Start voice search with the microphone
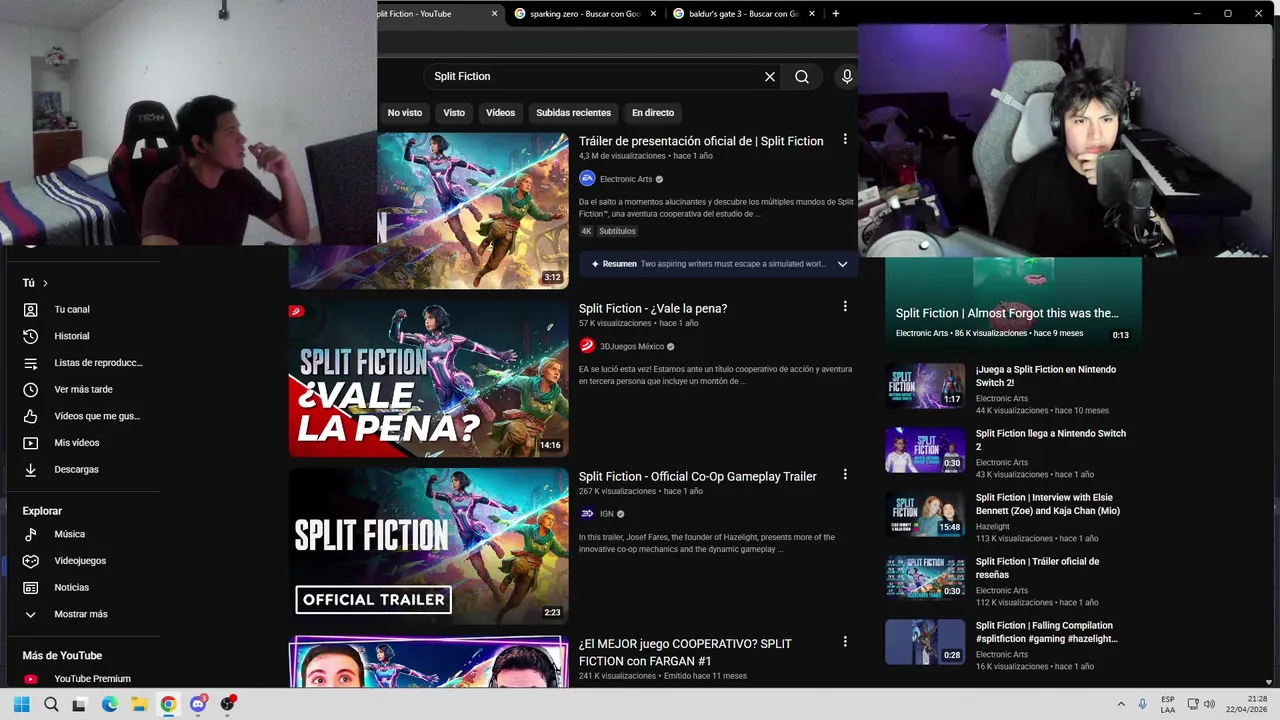1280x720 pixels. (x=847, y=77)
